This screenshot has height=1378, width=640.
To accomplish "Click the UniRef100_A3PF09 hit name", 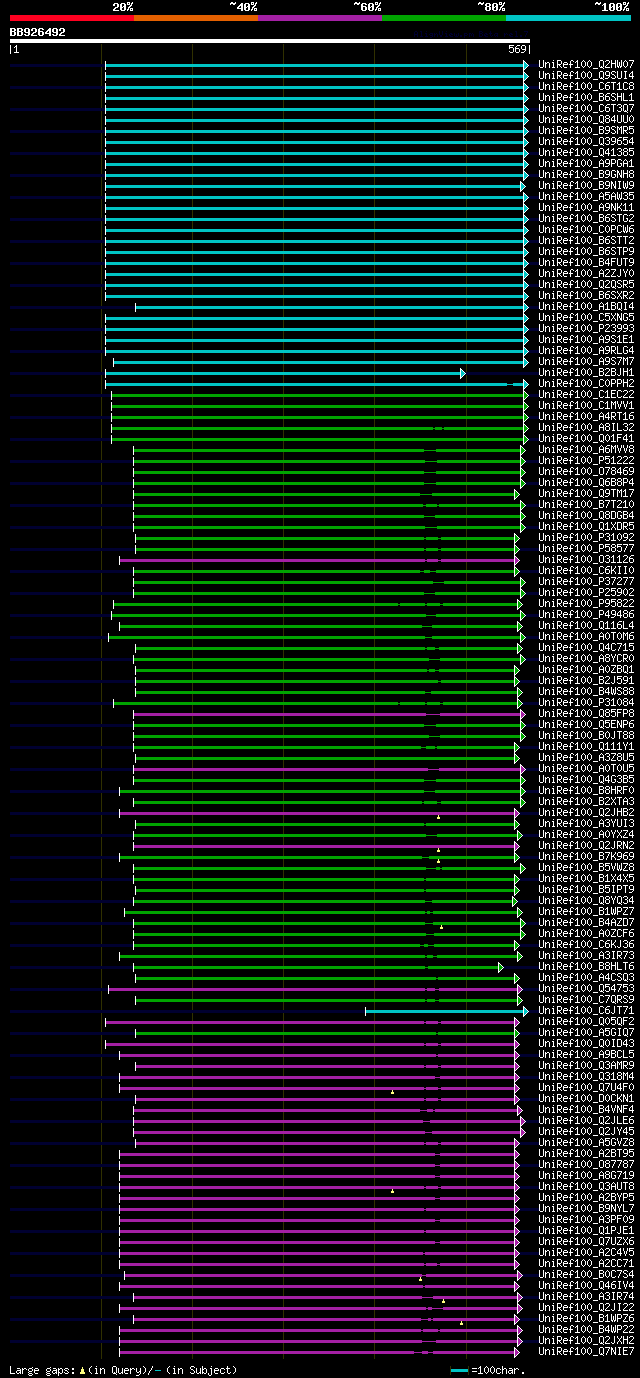I will pyautogui.click(x=586, y=1220).
